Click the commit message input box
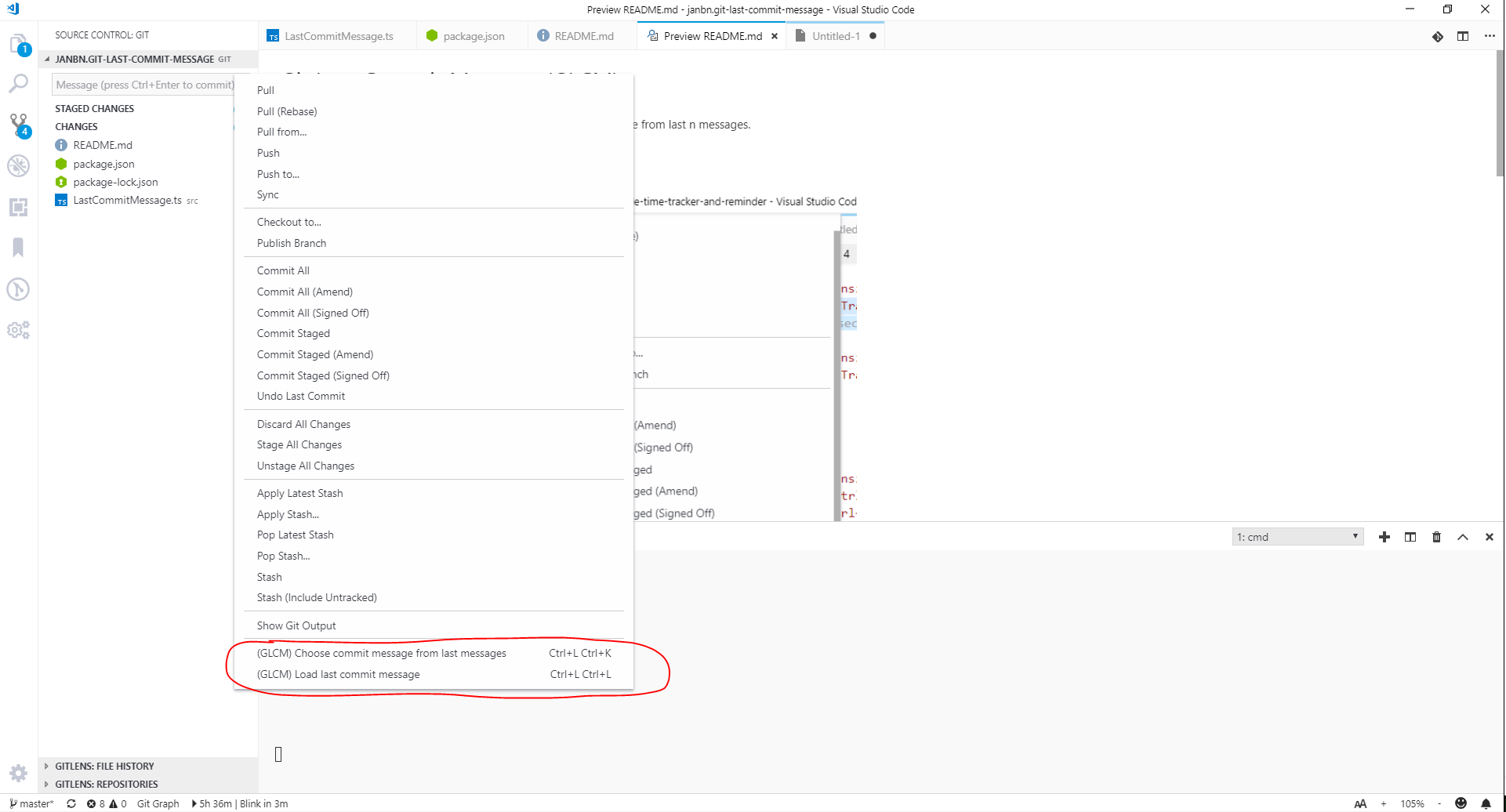The height and width of the screenshot is (812, 1506). point(143,85)
